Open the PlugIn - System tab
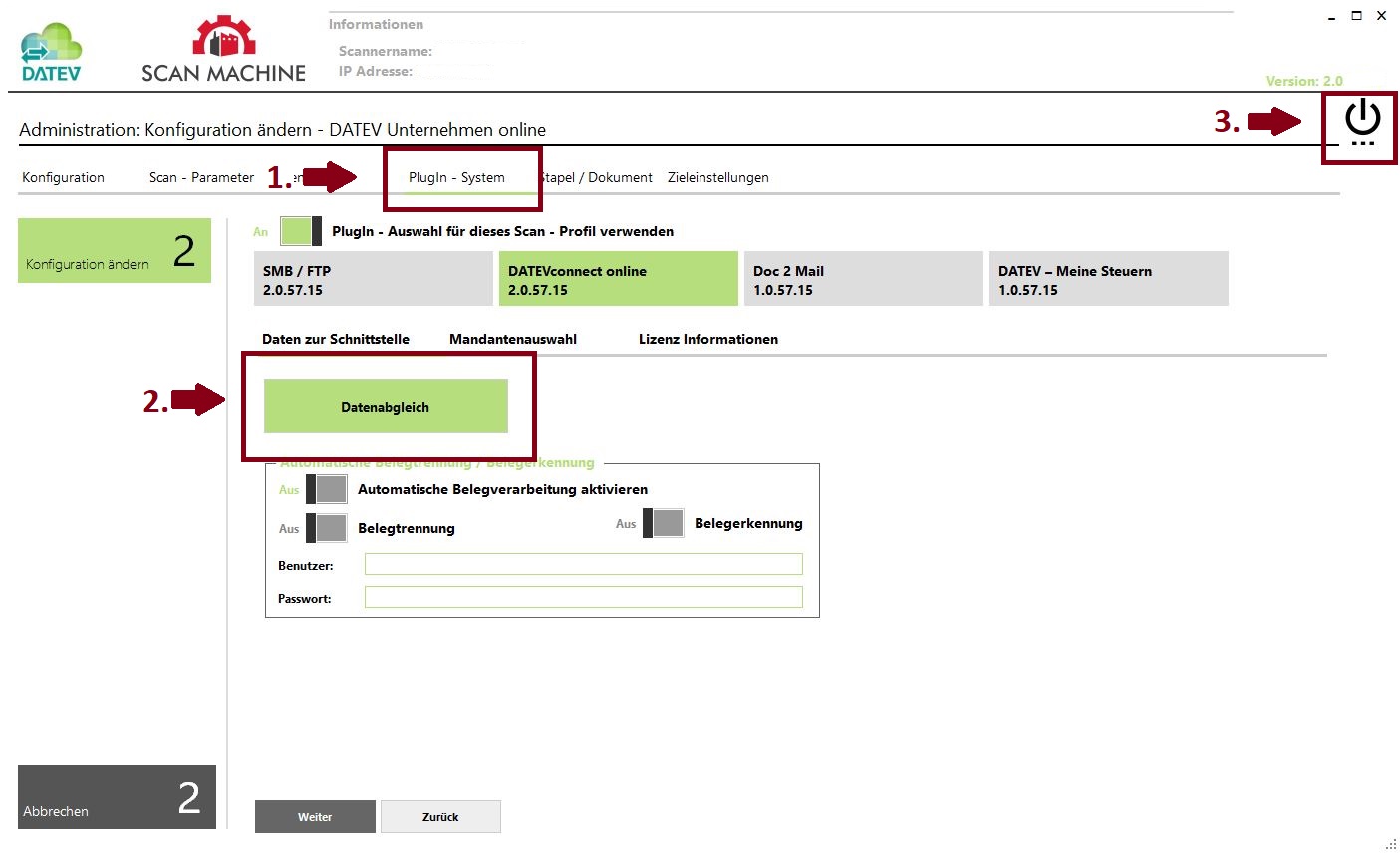The image size is (1400, 853). click(x=456, y=177)
